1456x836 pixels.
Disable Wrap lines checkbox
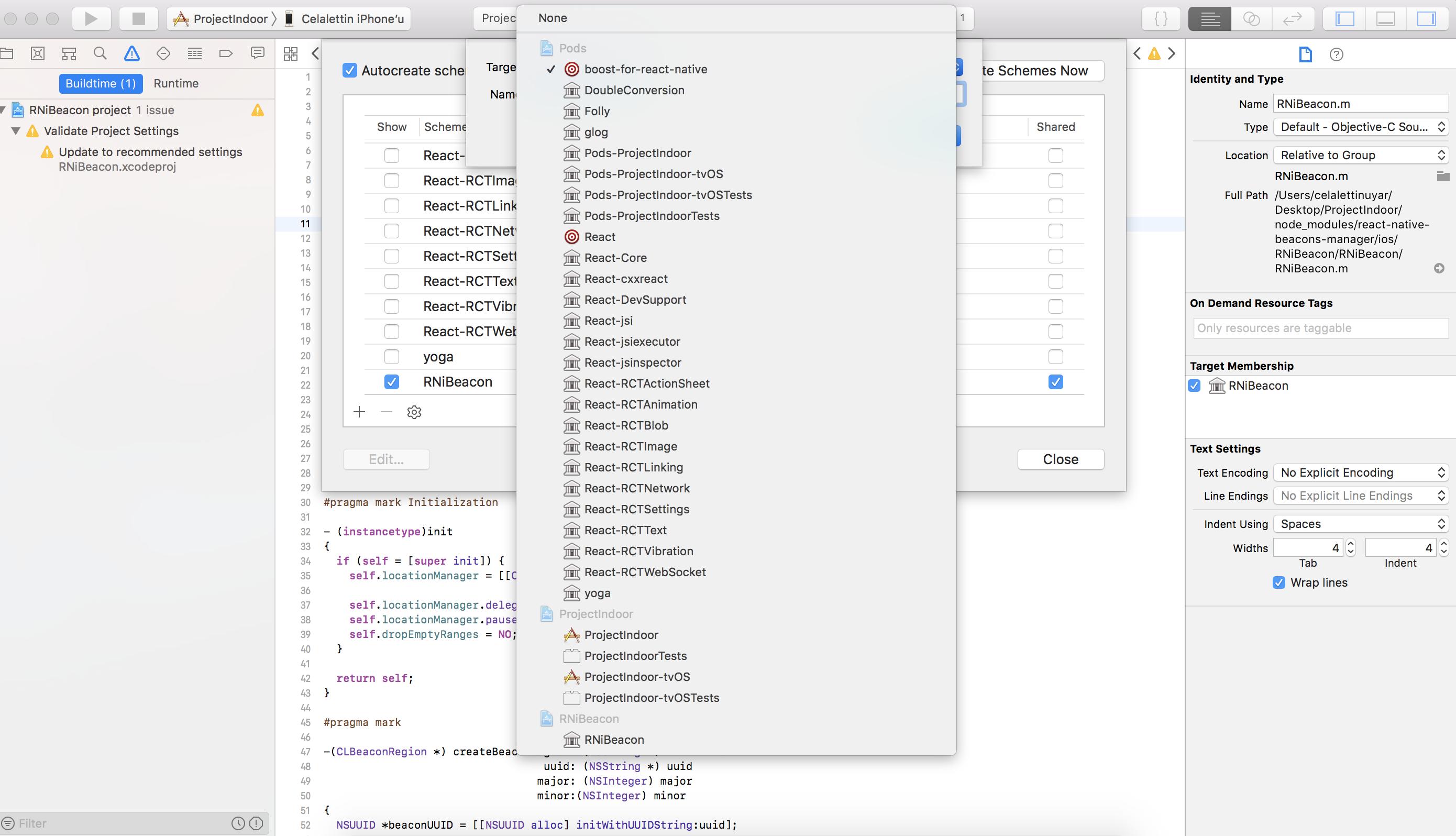click(x=1278, y=583)
